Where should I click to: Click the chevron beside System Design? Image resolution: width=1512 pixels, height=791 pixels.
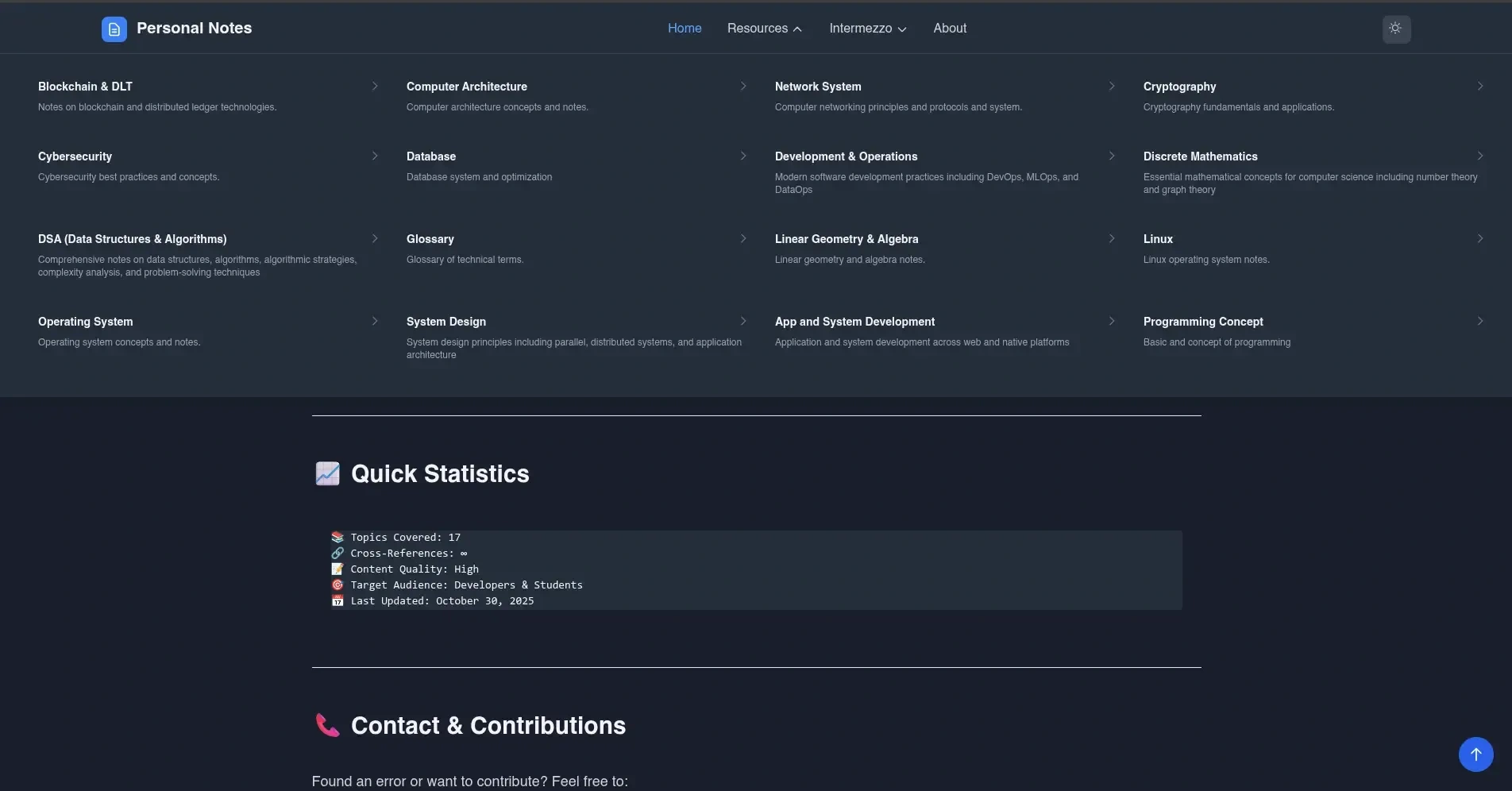pos(743,321)
